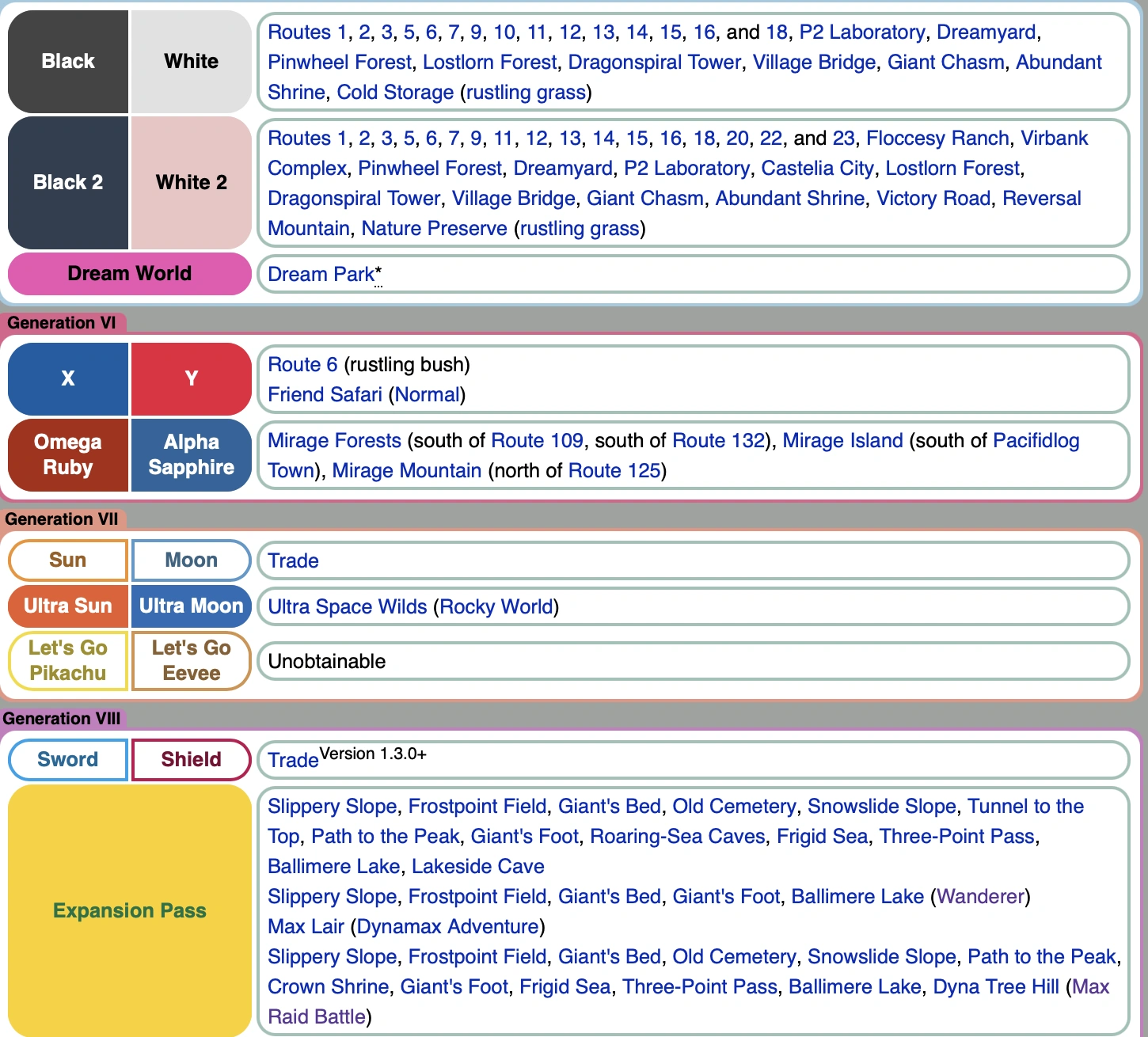Follow the Dynamax Adventure link
Screen dimensions: 1148x1037
447,927
